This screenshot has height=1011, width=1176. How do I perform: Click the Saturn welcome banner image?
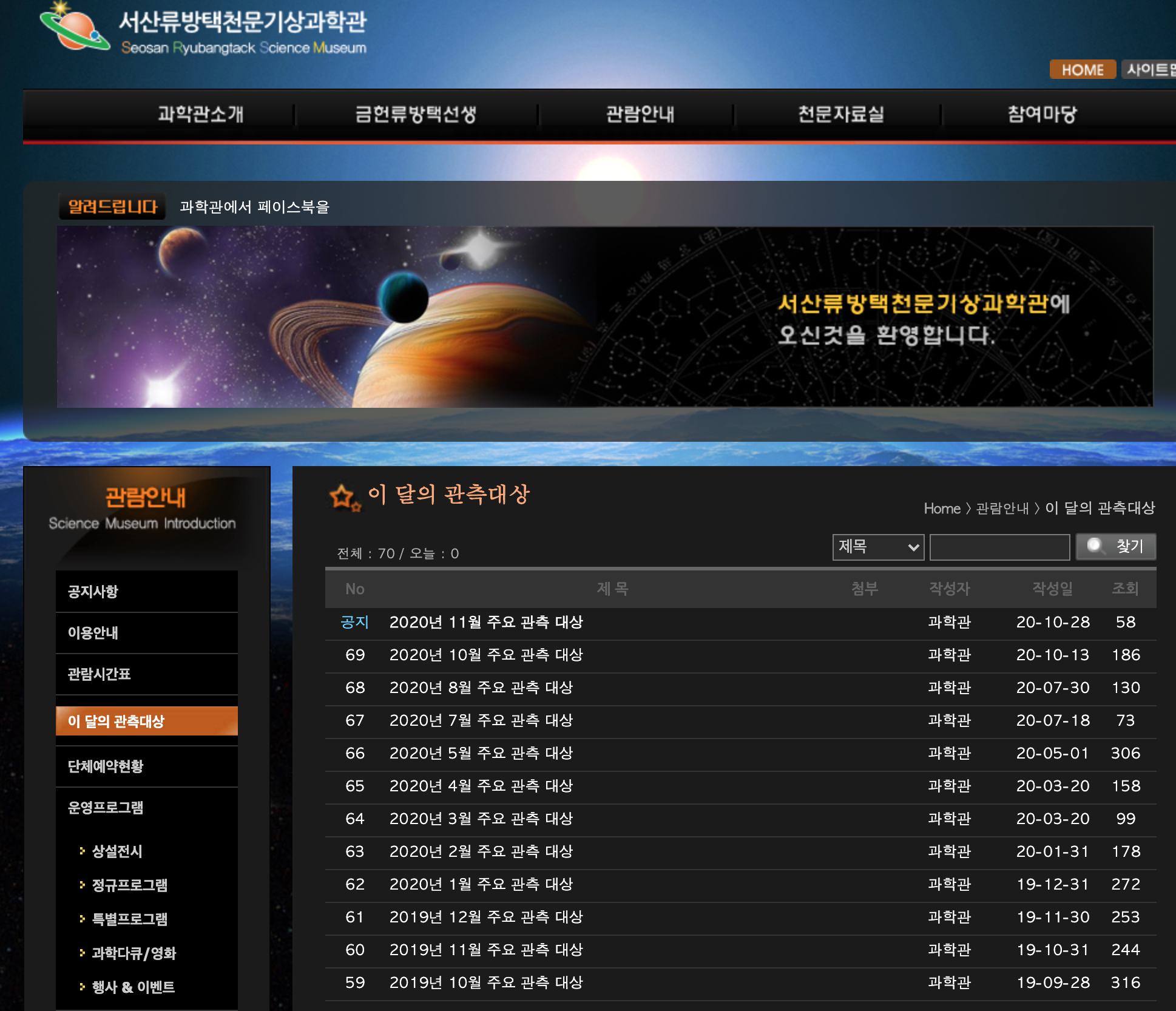coord(604,316)
